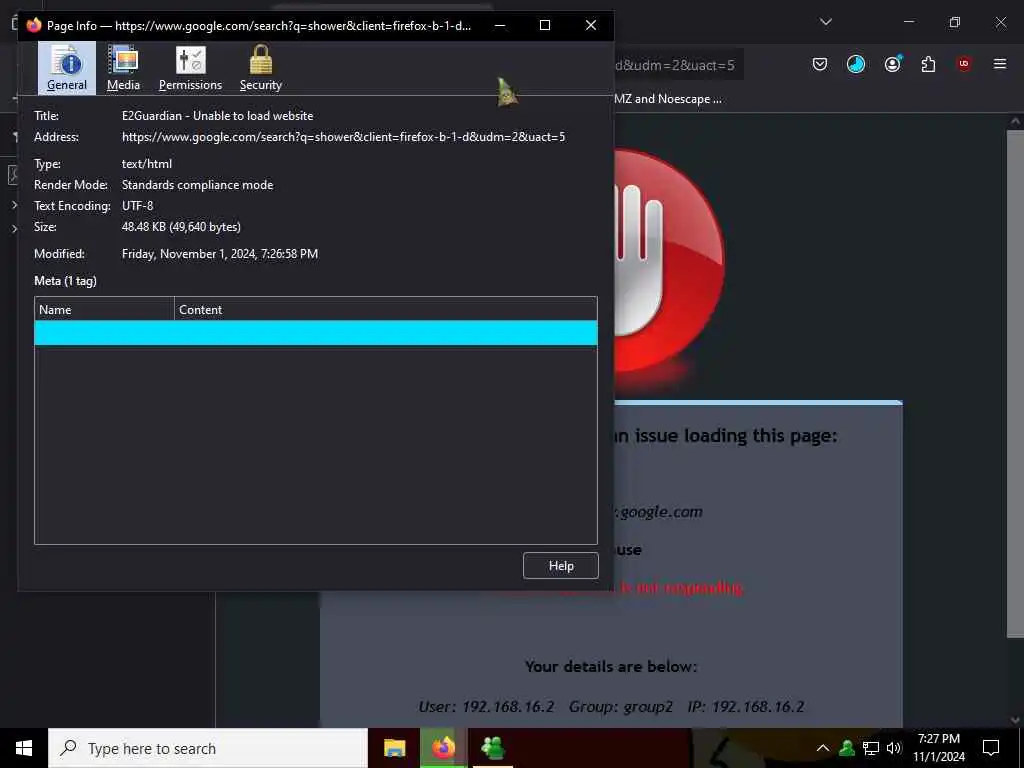Minimize the Page Info window
This screenshot has height=768, width=1024.
500,25
